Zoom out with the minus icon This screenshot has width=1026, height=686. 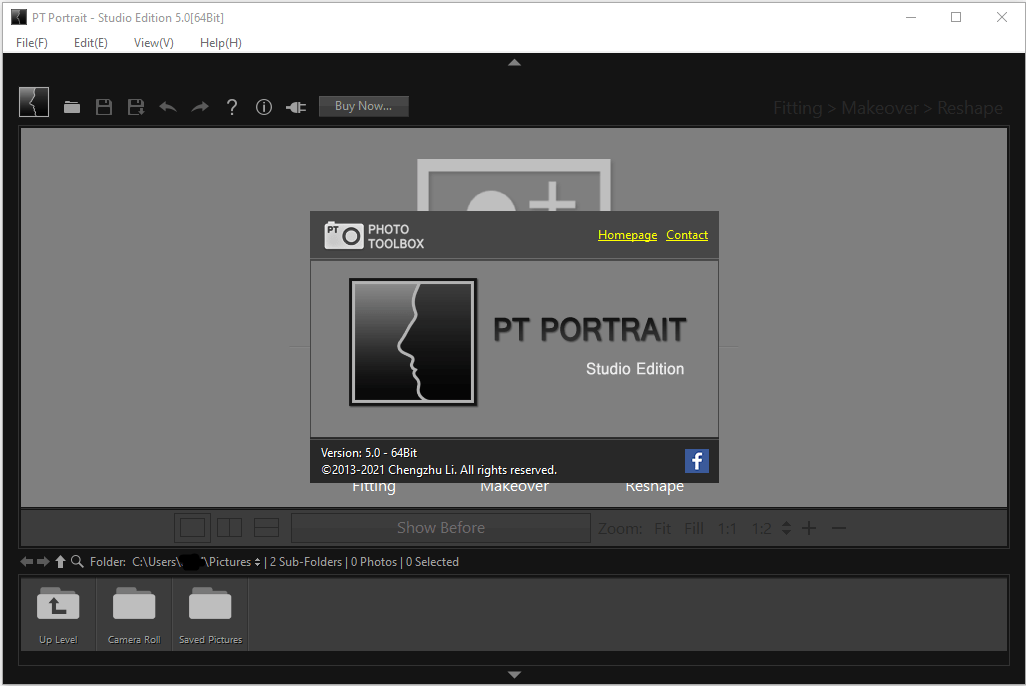click(x=839, y=528)
